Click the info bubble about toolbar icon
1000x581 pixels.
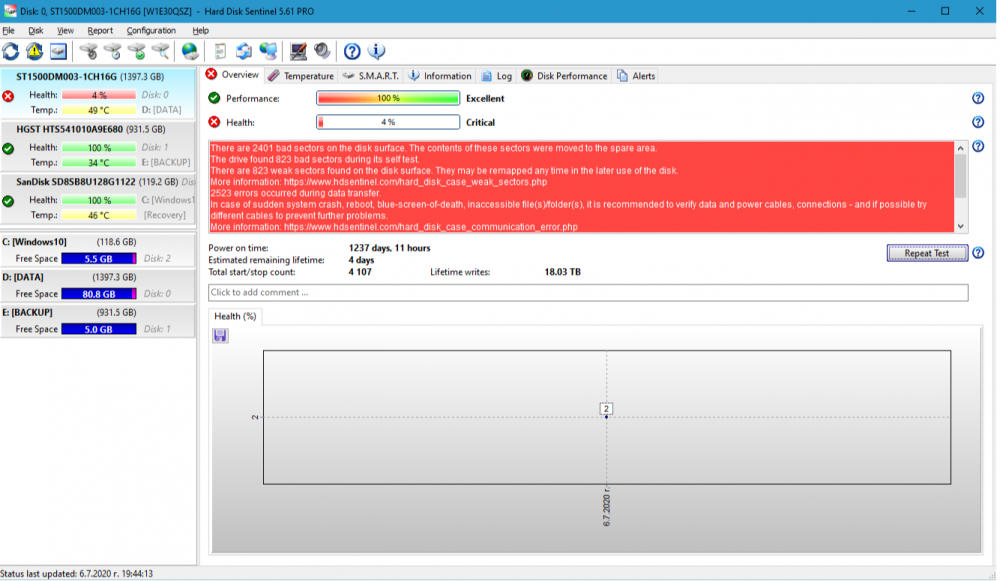point(376,51)
